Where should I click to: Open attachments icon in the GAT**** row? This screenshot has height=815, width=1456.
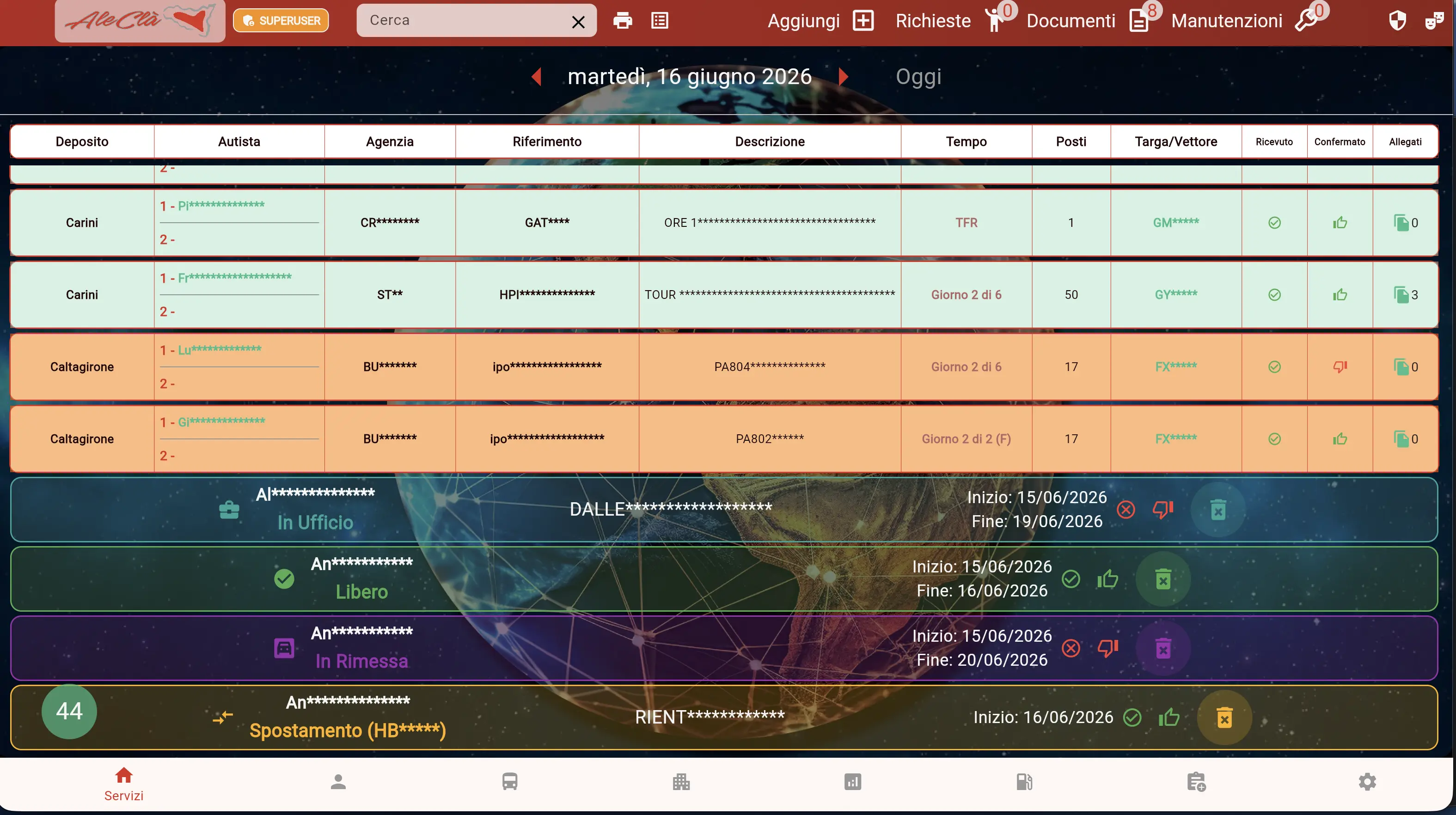point(1401,223)
